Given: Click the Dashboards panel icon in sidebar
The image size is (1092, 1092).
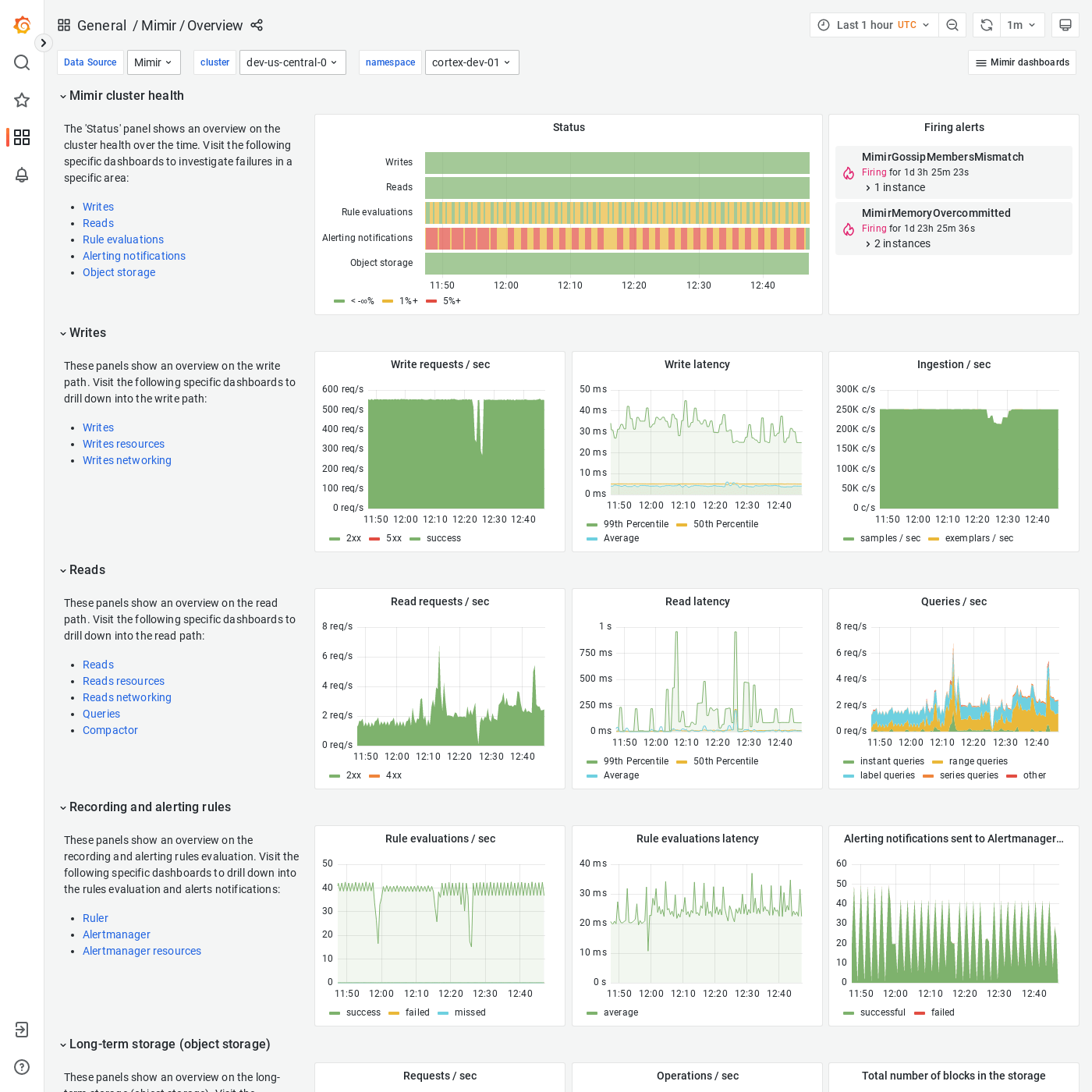Looking at the screenshot, I should click(x=22, y=137).
